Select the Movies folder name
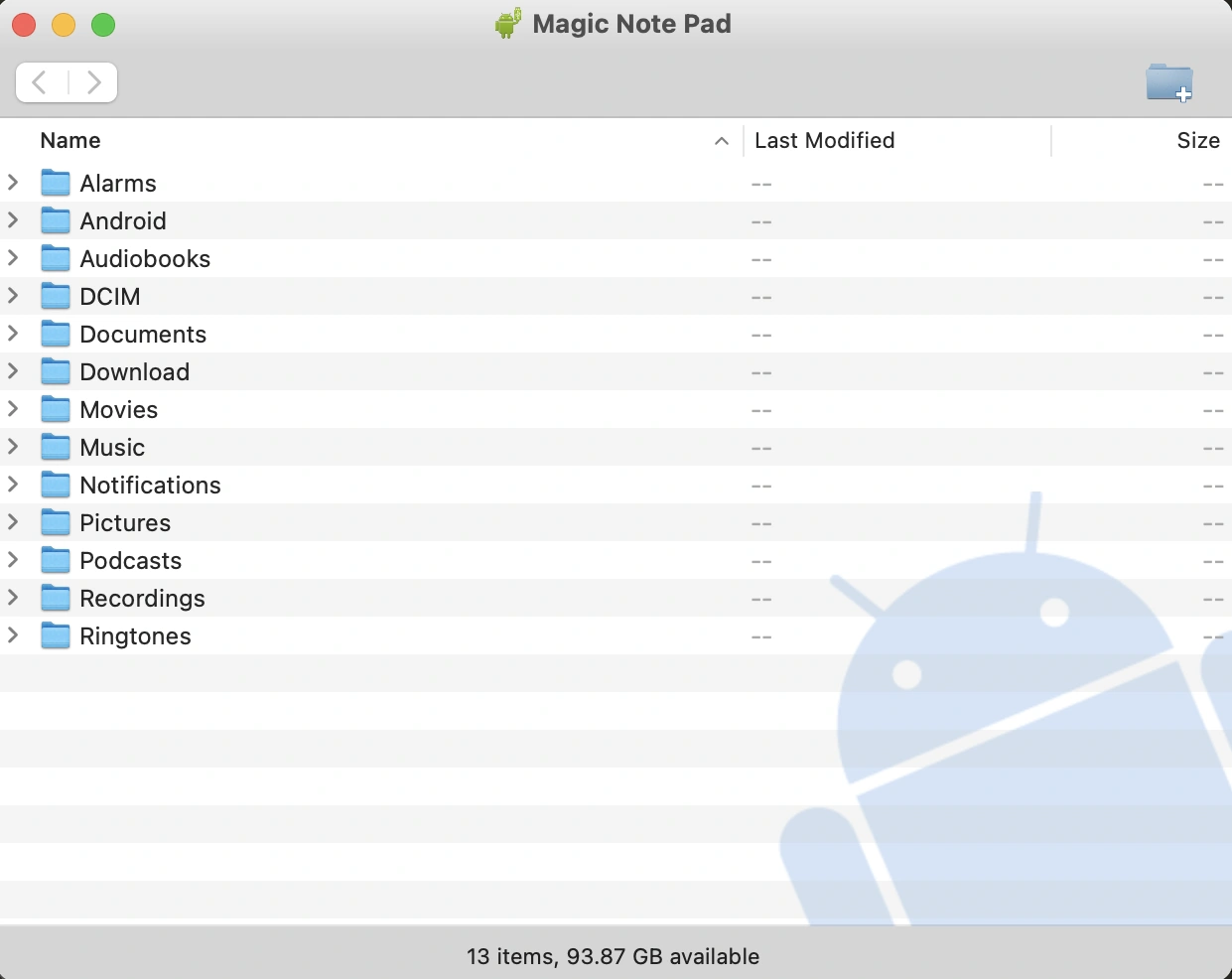This screenshot has width=1232, height=979. click(x=119, y=410)
